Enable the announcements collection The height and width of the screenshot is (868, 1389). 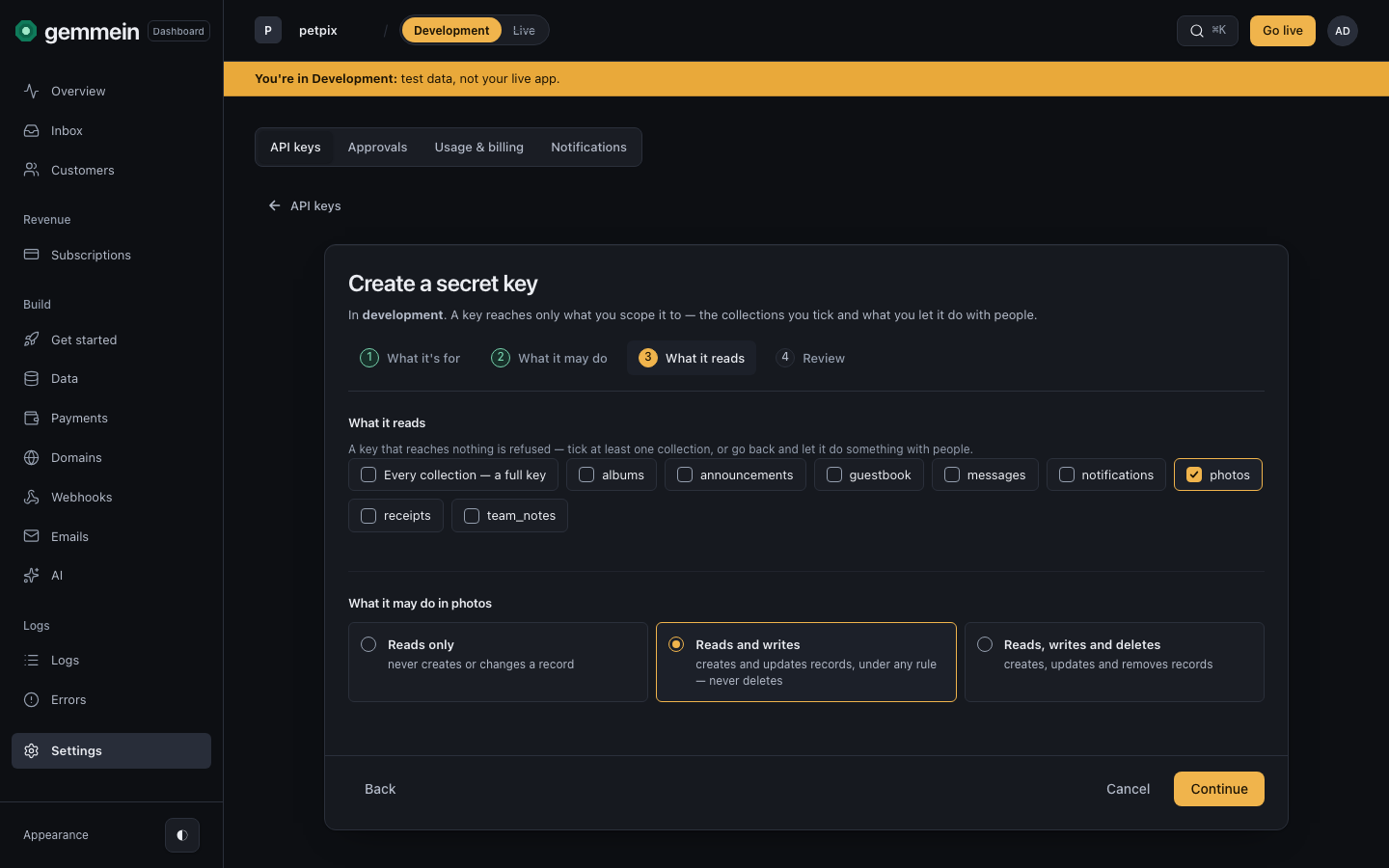685,475
